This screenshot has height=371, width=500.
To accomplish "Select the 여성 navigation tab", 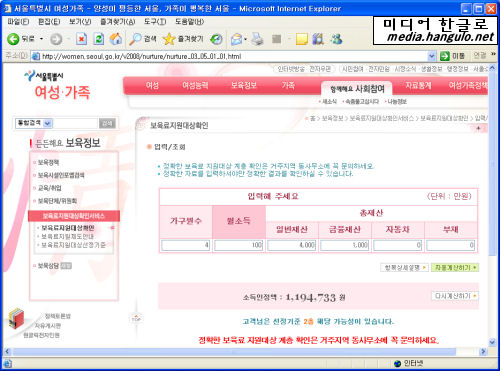I will [x=152, y=86].
